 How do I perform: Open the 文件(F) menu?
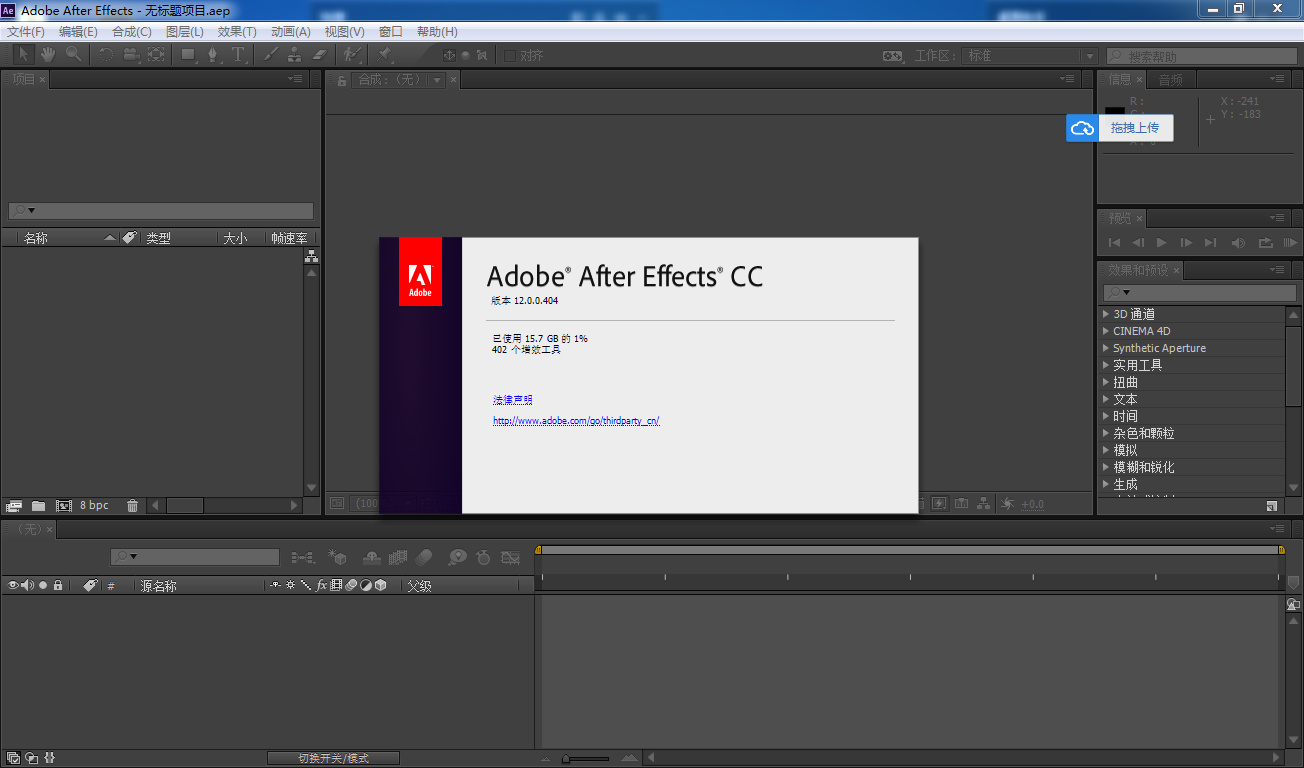click(26, 32)
